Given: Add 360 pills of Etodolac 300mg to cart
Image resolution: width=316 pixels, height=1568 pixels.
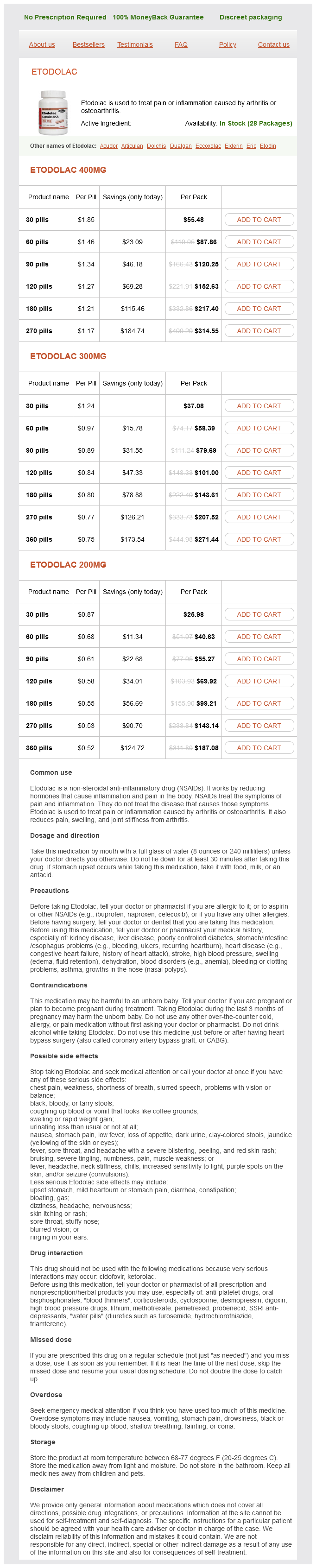Looking at the screenshot, I should pos(259,539).
